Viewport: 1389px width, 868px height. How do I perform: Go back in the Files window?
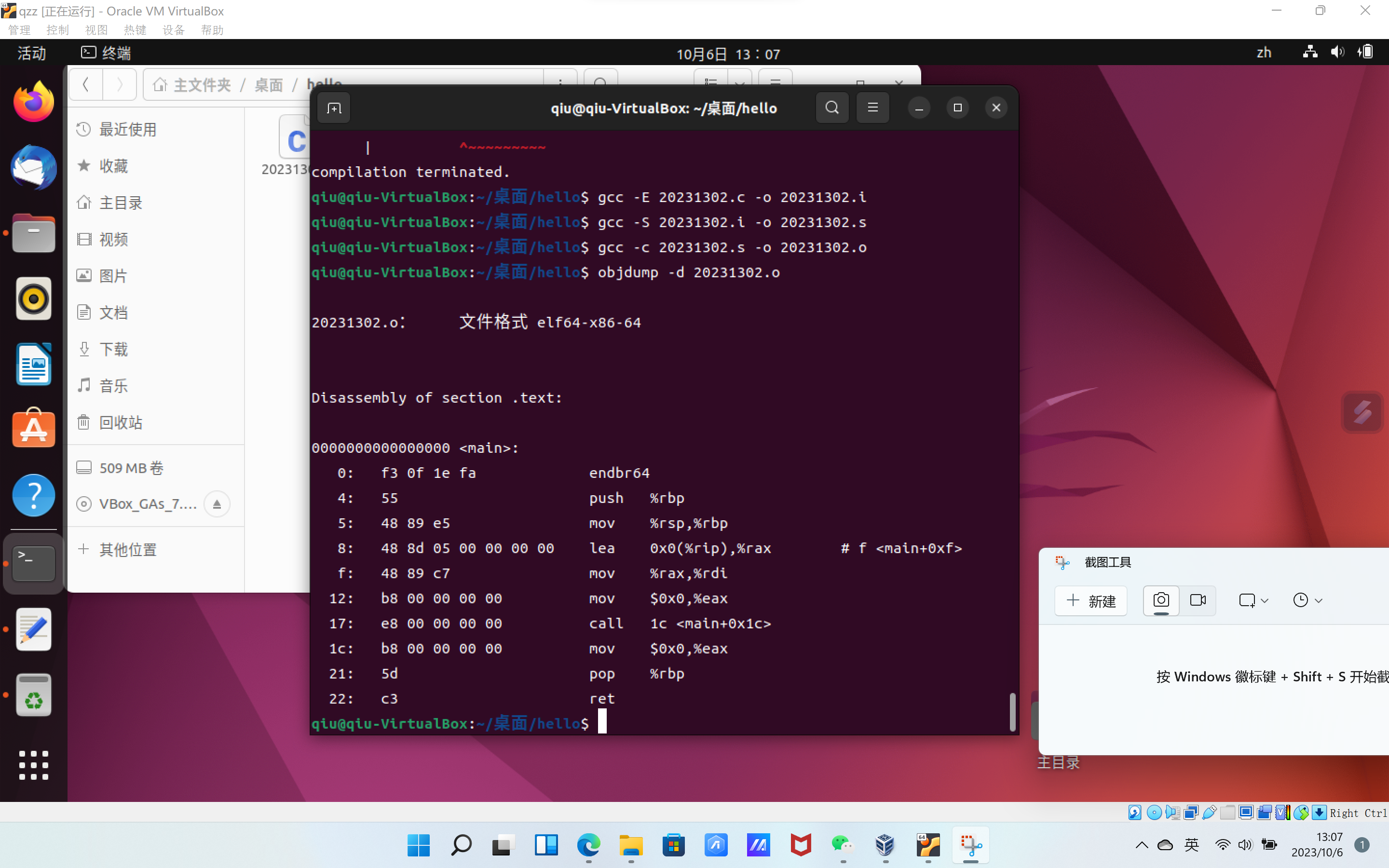(86, 85)
